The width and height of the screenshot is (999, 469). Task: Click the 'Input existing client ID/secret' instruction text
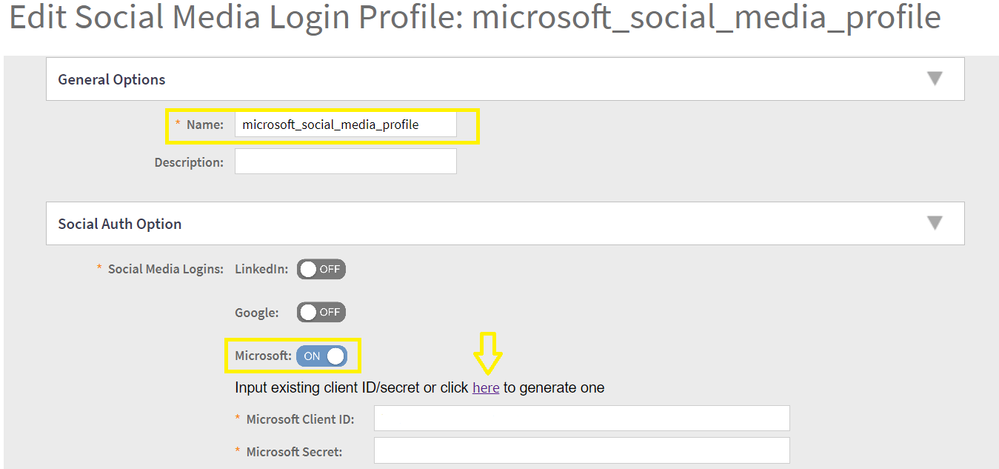click(x=350, y=387)
